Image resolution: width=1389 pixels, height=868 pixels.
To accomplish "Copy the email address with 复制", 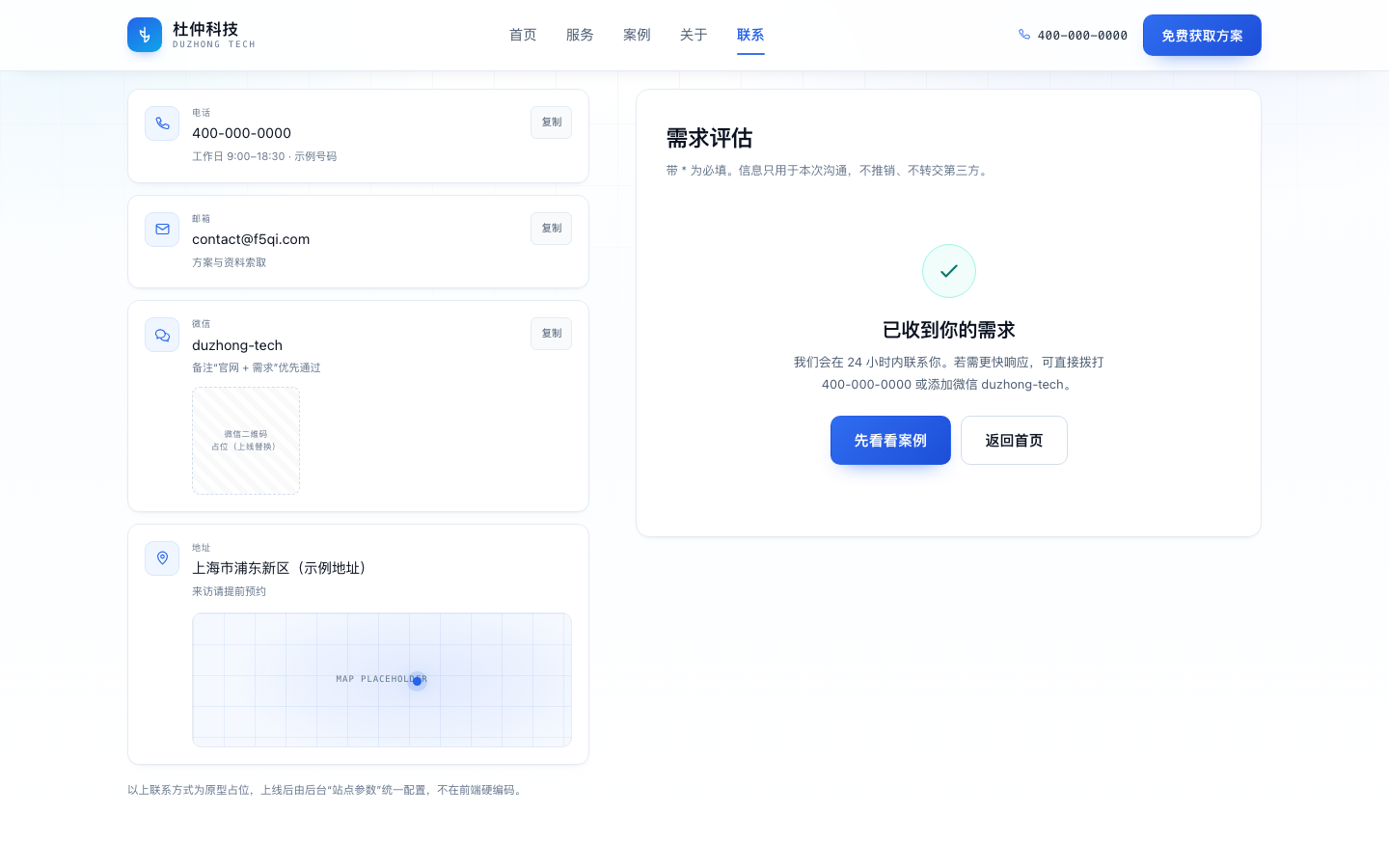I will pyautogui.click(x=552, y=229).
